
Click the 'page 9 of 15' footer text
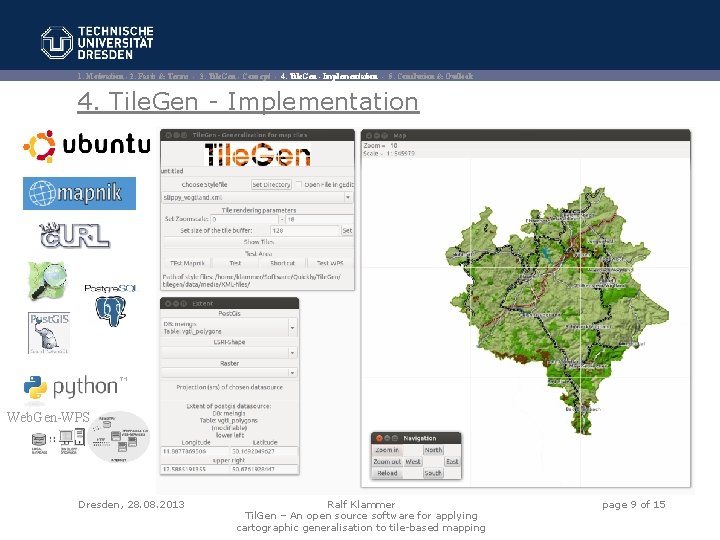click(x=634, y=505)
